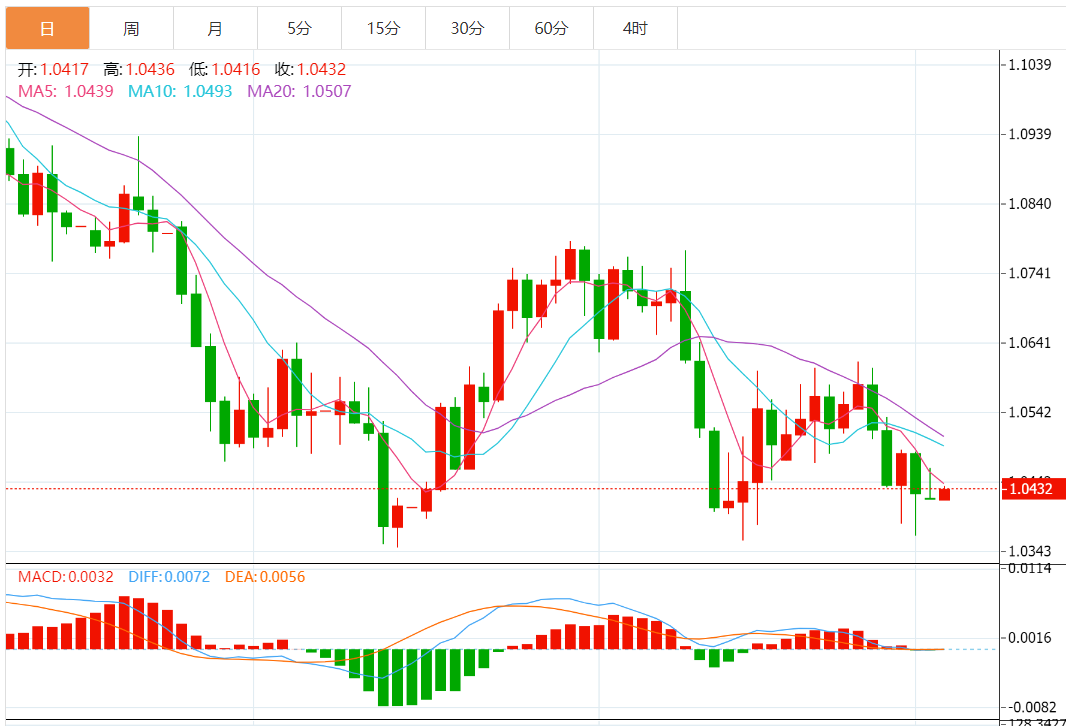1066x726 pixels.
Task: Click the 高:1.0436 high price value
Action: coord(139,69)
